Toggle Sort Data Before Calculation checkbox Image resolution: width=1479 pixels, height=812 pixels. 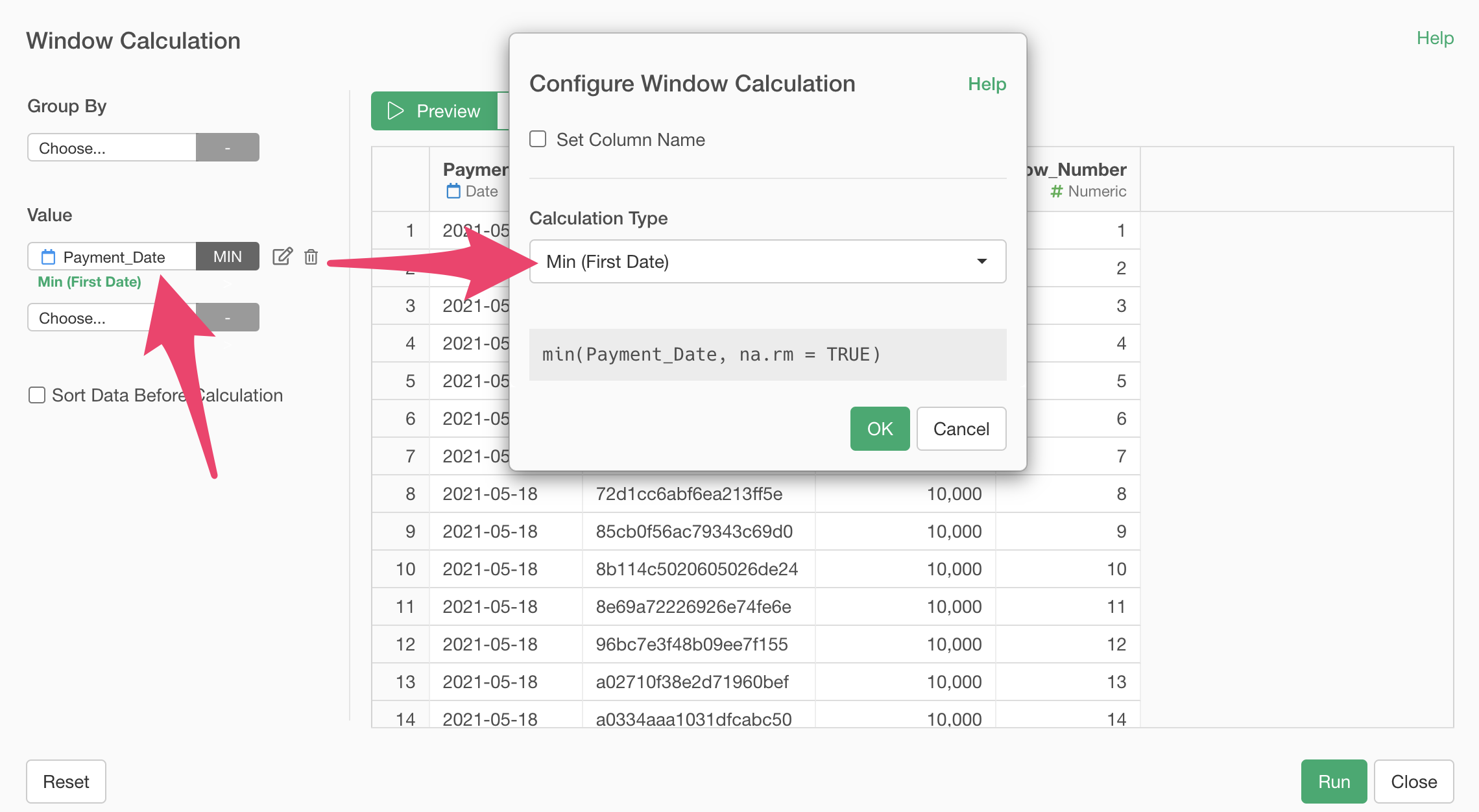(37, 395)
